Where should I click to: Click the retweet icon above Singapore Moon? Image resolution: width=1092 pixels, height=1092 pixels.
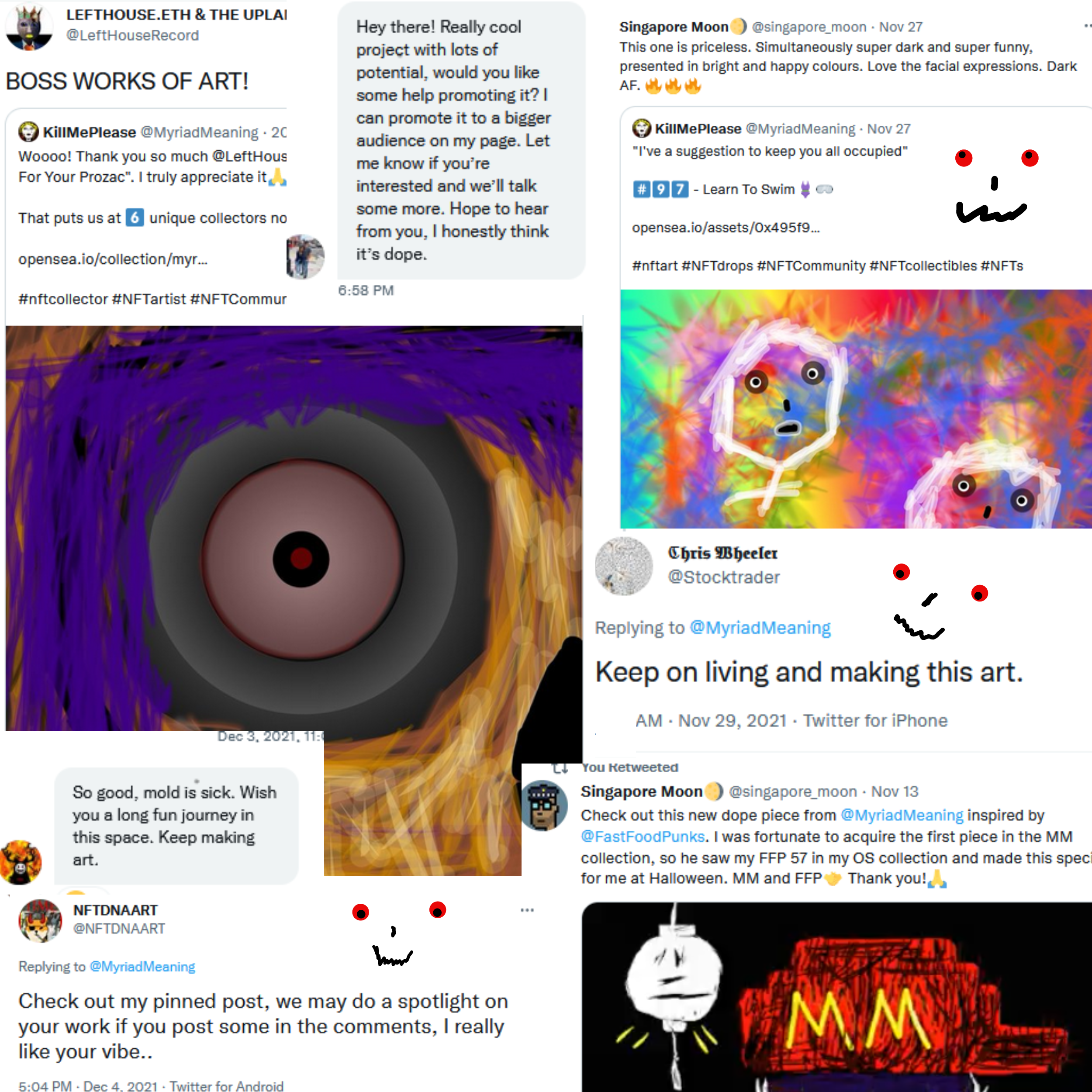[560, 768]
